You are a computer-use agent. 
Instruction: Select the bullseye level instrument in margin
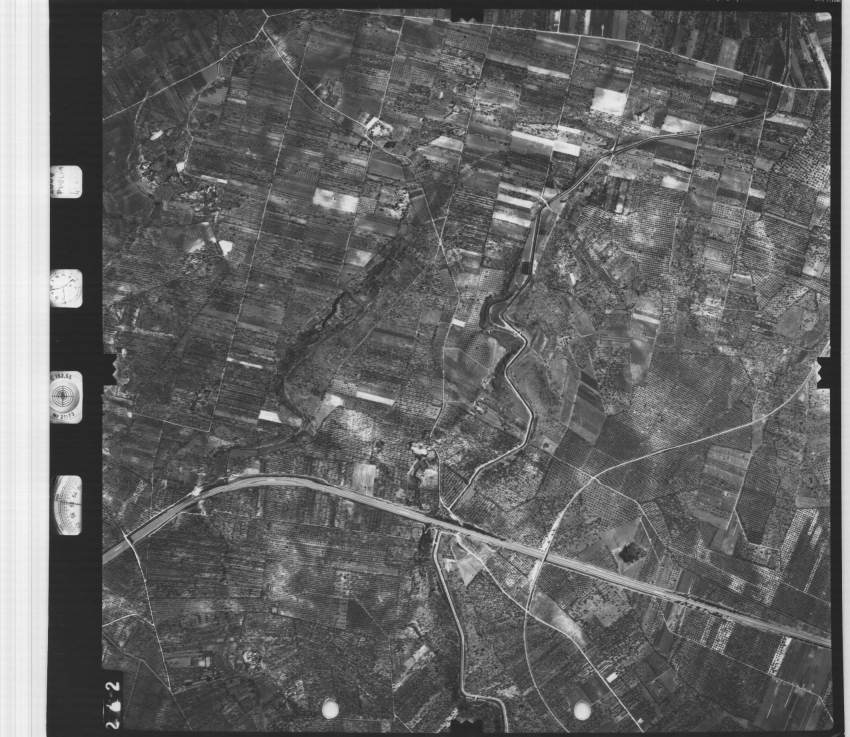(66, 397)
